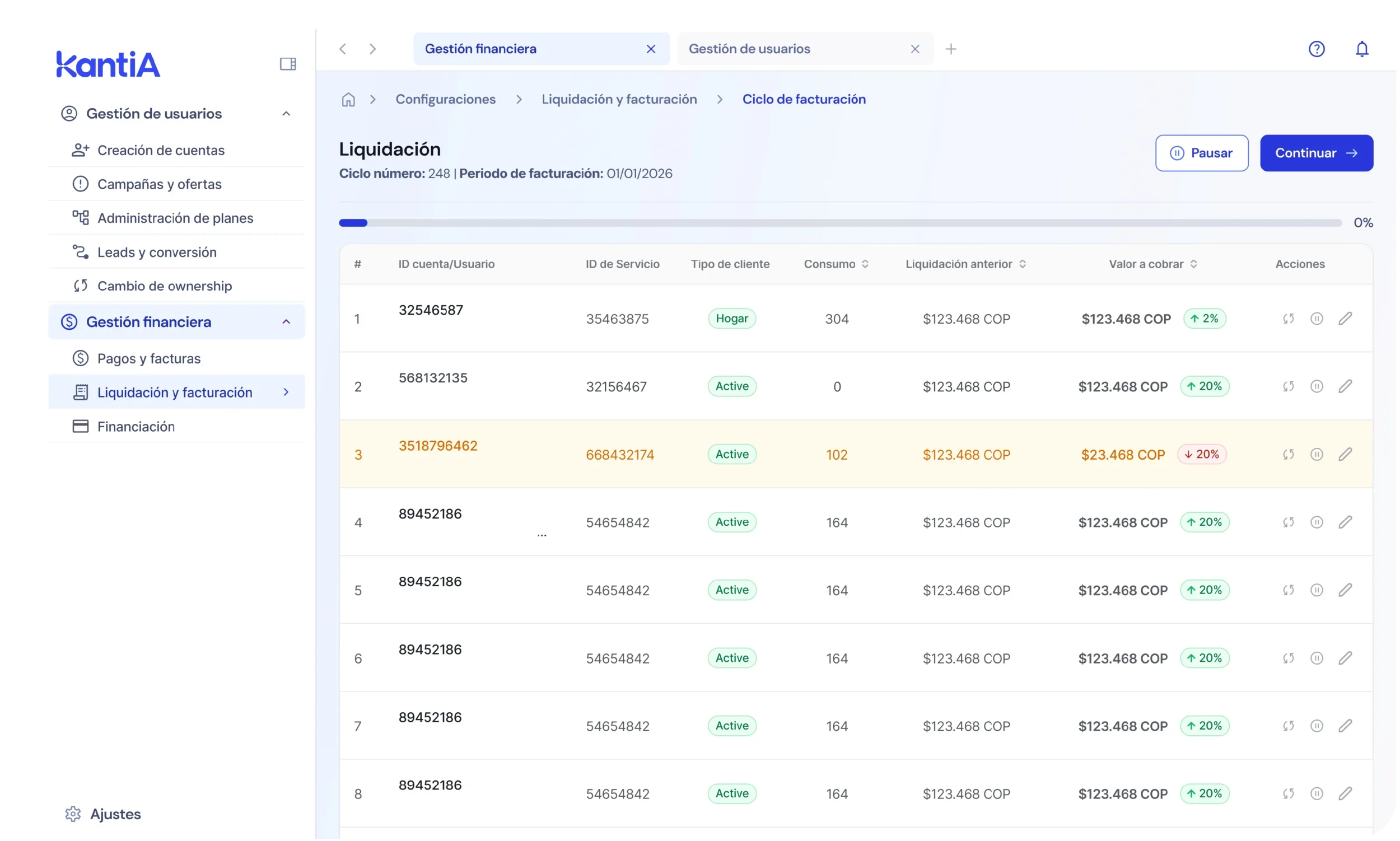Click the navigate back arrow icon
The width and height of the screenshot is (1400, 841).
click(x=343, y=49)
